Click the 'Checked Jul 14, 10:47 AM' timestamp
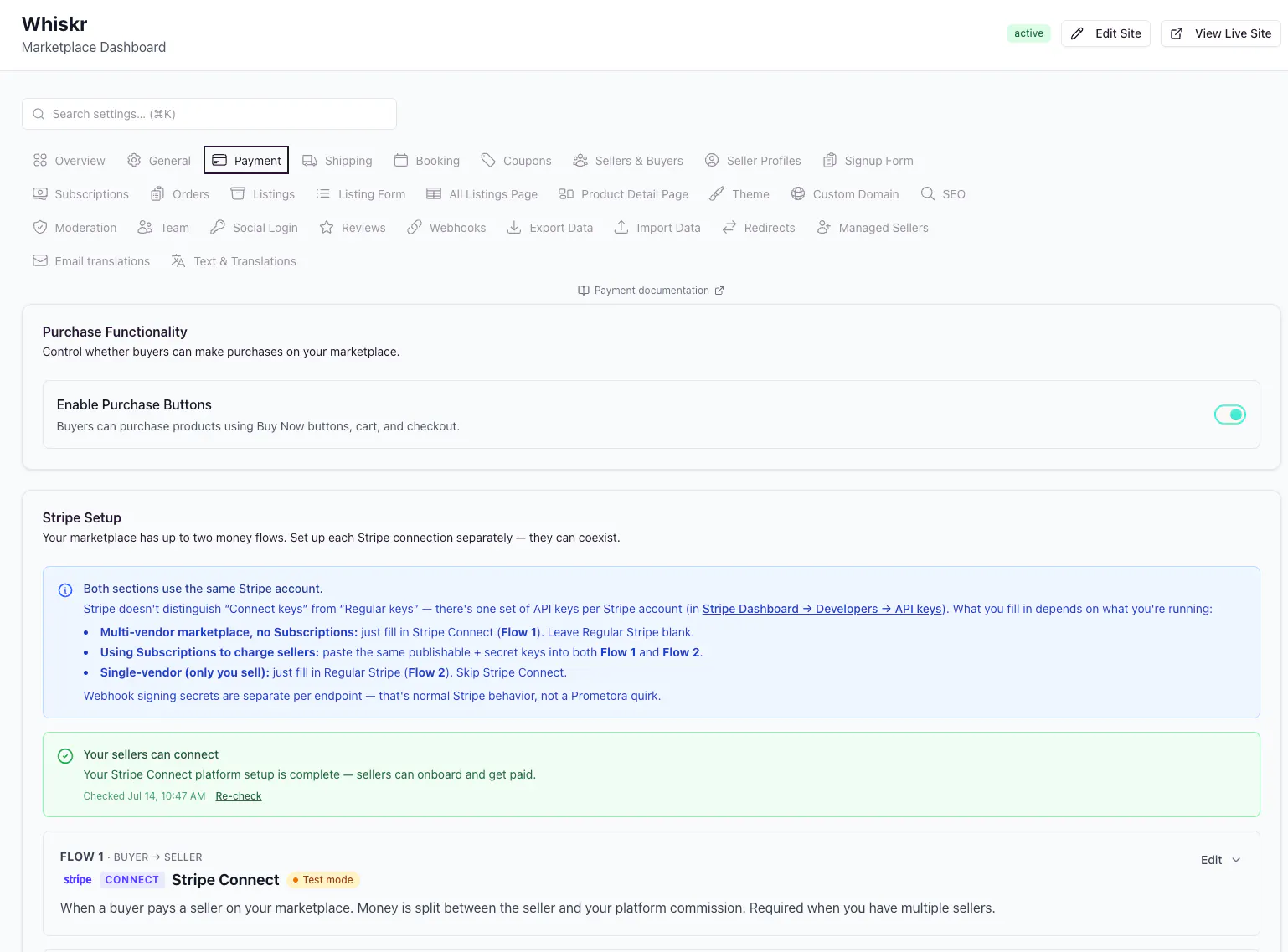 [x=144, y=796]
